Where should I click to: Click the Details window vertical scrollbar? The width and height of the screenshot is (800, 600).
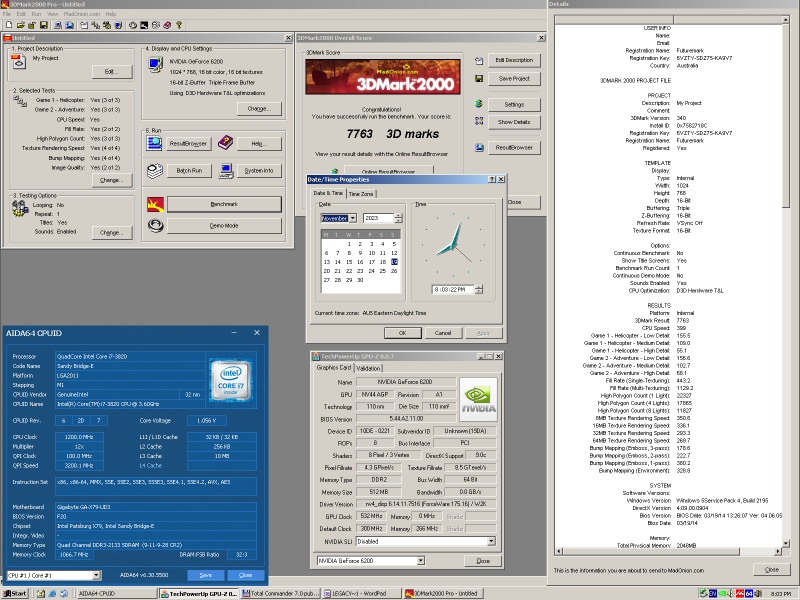point(786,281)
